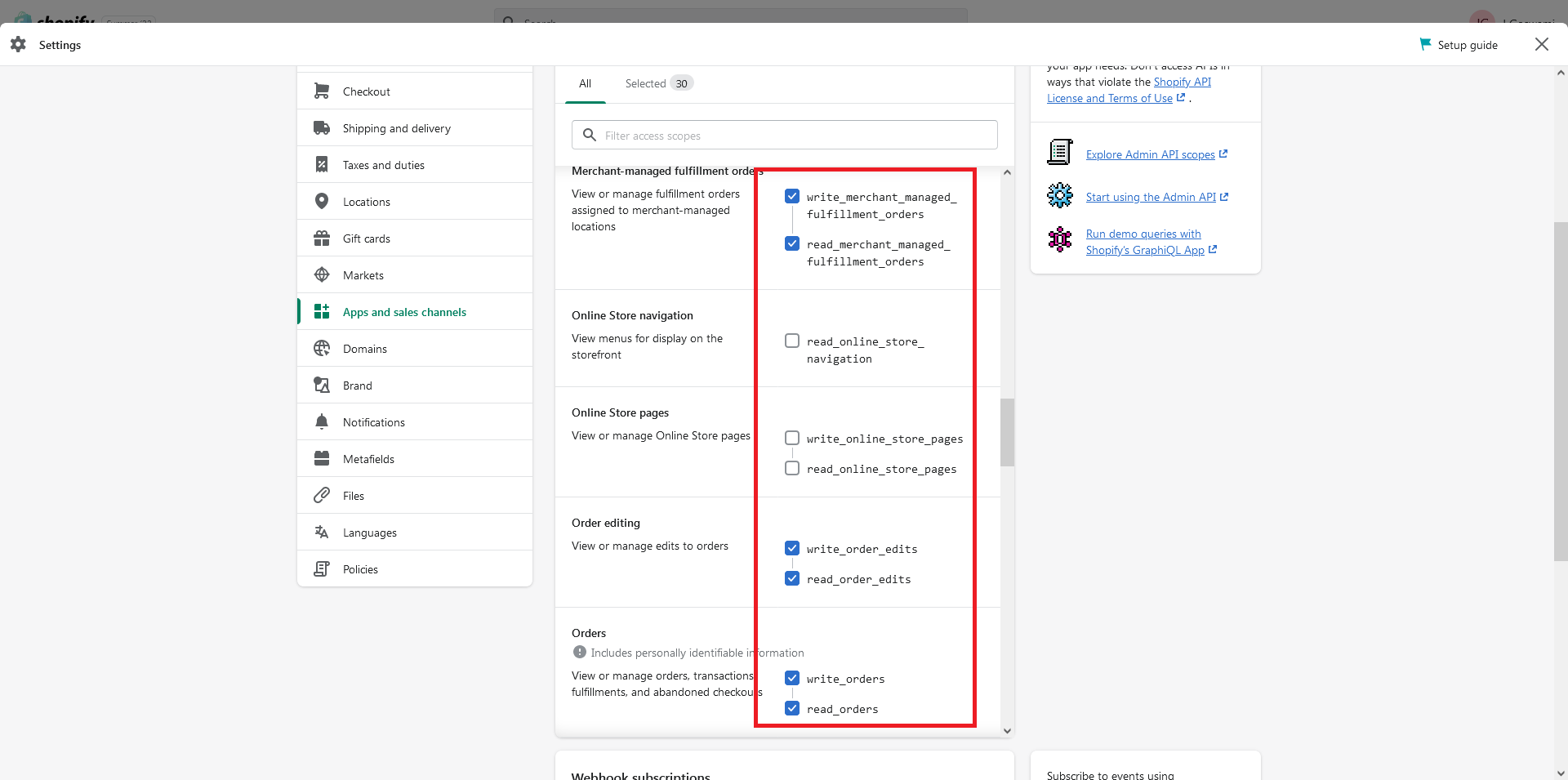This screenshot has width=1568, height=780.
Task: Click the Checkout cart icon
Action: coord(322,91)
